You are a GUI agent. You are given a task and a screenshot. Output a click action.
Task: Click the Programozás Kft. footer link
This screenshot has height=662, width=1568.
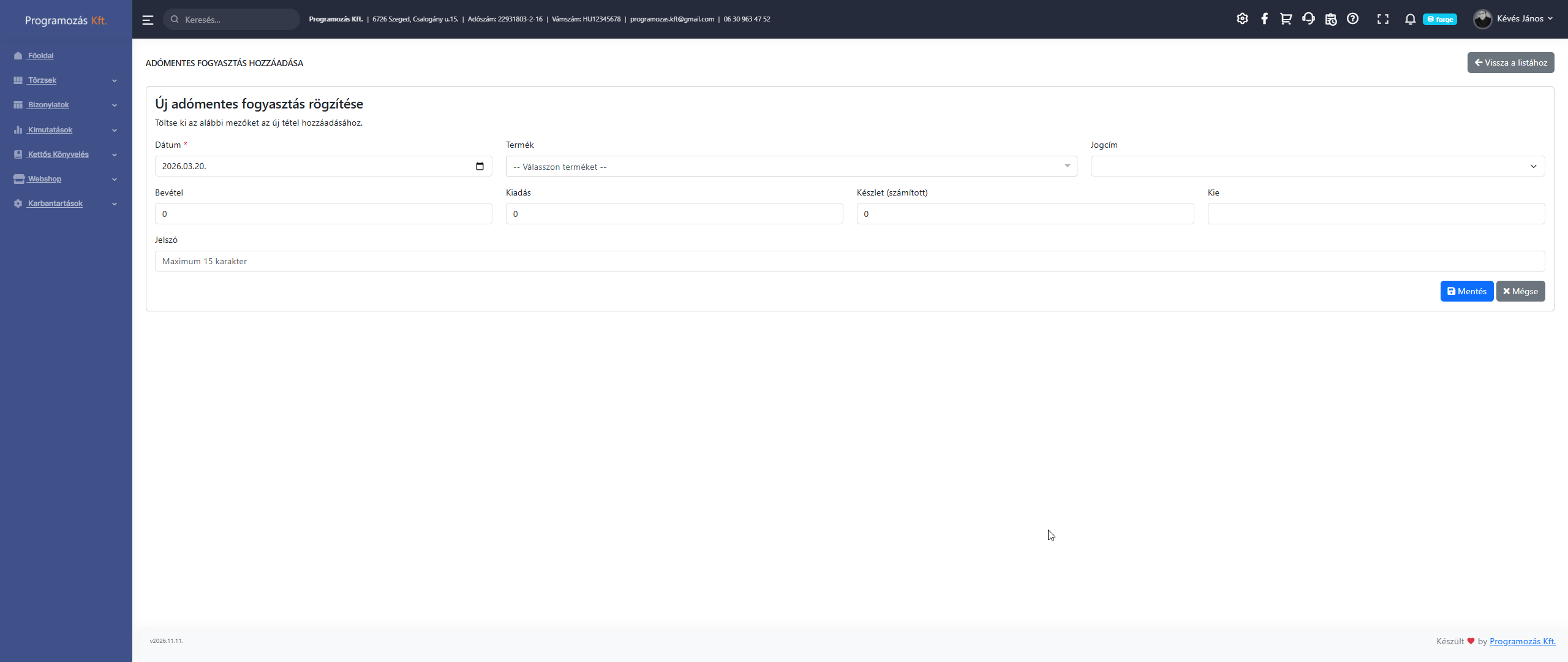point(1522,641)
